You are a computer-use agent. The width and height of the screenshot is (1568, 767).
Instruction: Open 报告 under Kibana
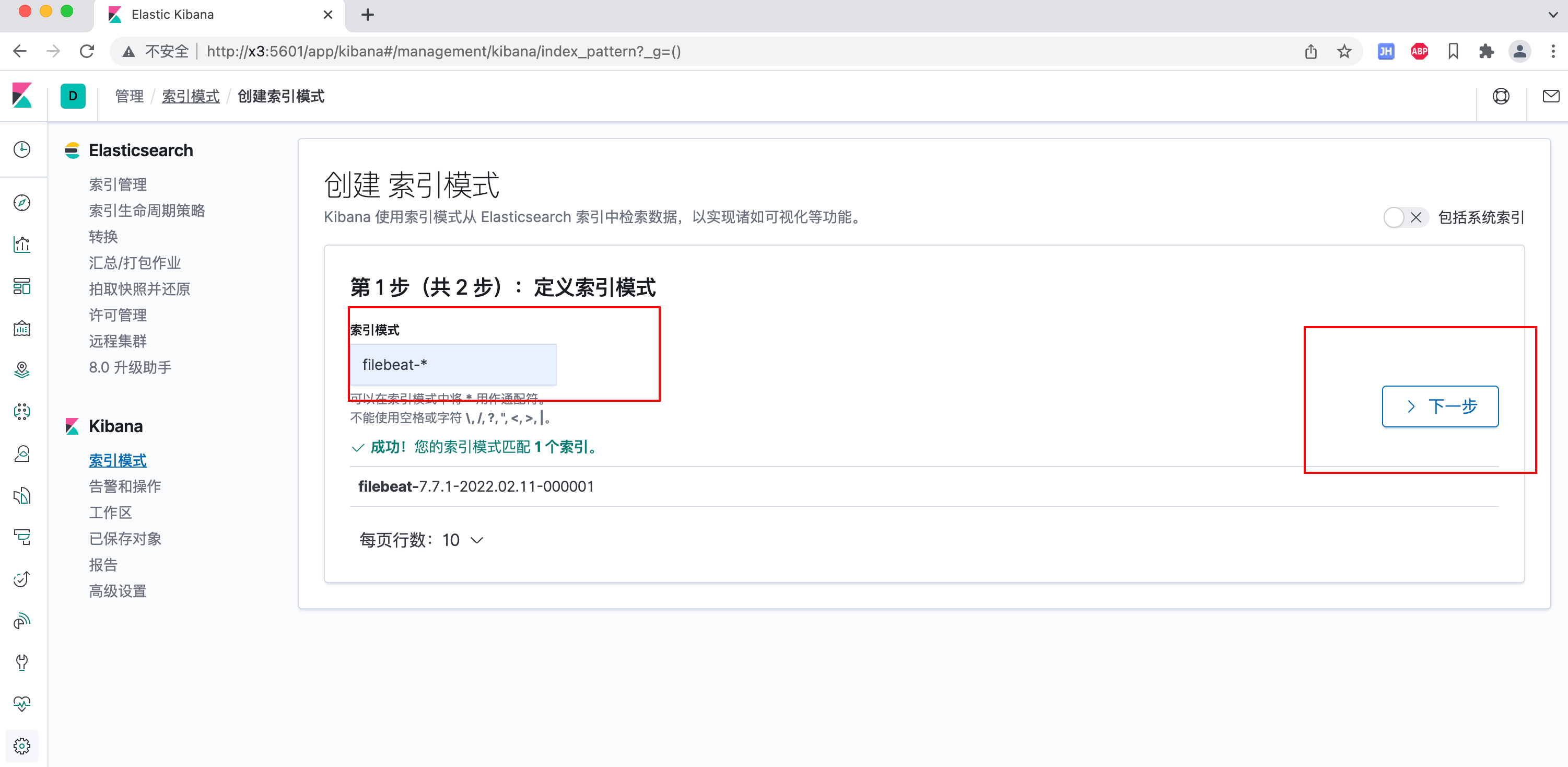[103, 565]
